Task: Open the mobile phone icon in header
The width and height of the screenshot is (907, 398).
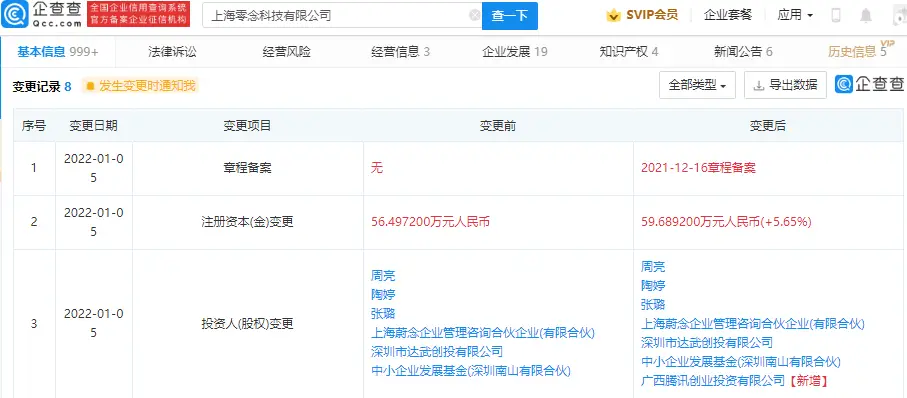Action: tap(836, 16)
